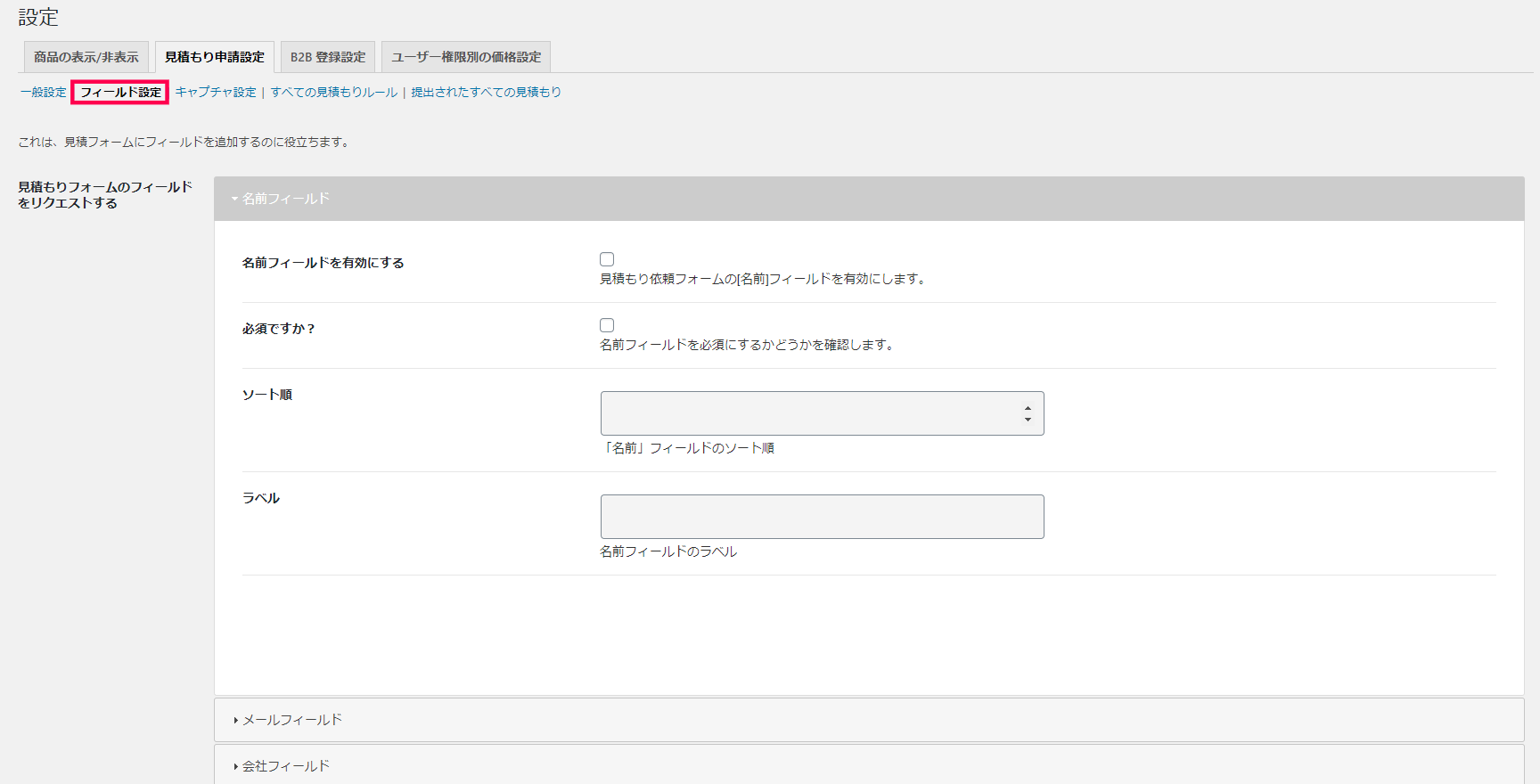Image resolution: width=1540 pixels, height=784 pixels.
Task: Open the ユーザー権限別の価格設定 tab
Action: tap(466, 57)
